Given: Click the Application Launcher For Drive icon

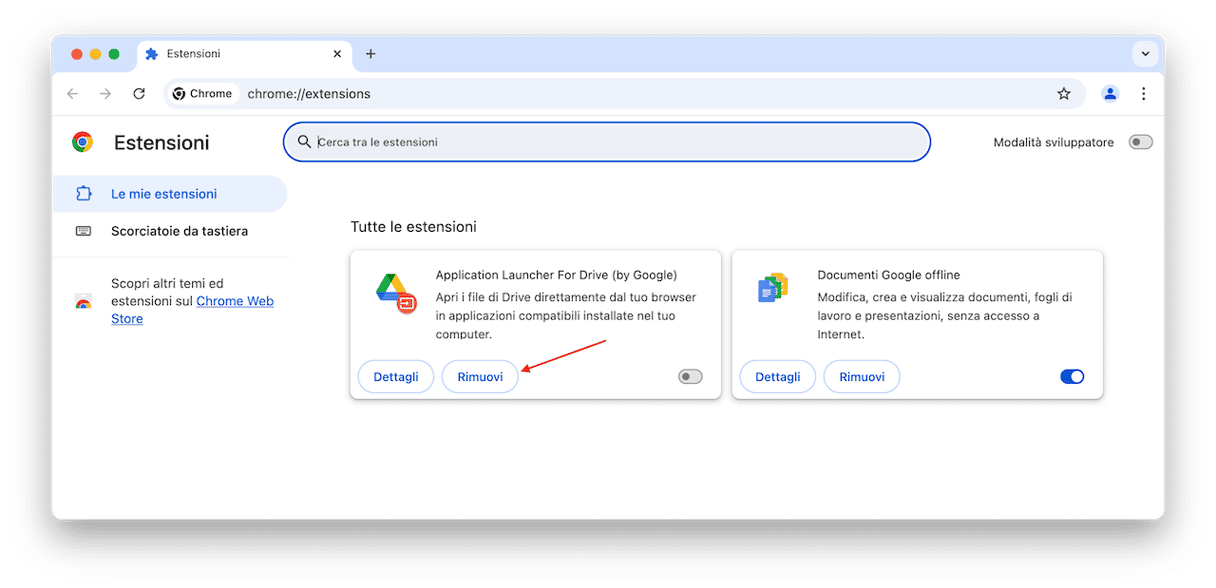Looking at the screenshot, I should tap(396, 292).
